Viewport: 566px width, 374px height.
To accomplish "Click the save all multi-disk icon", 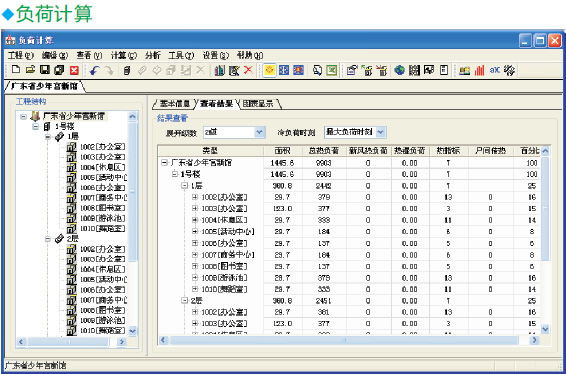I will 59,70.
